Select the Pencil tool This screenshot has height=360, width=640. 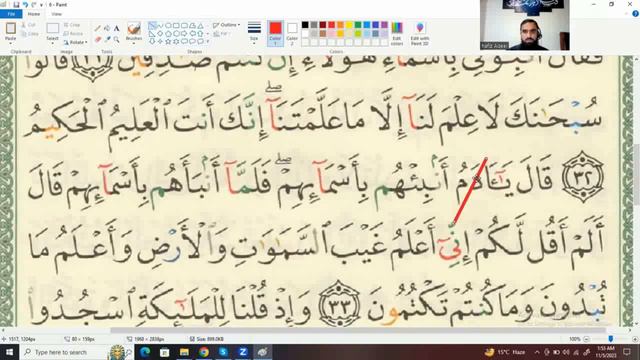(x=98, y=28)
